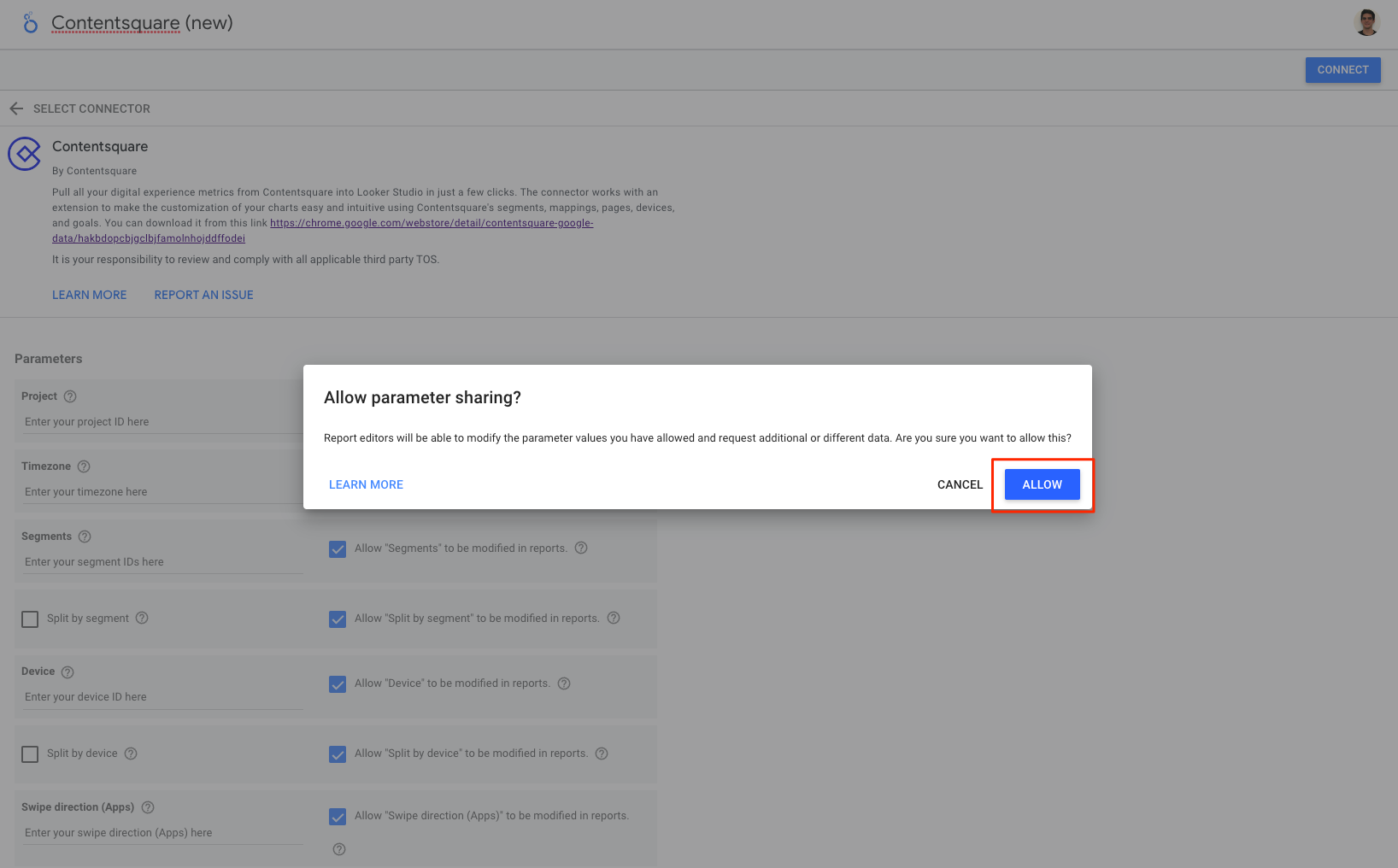Toggle Split by device checkbox
The width and height of the screenshot is (1398, 868).
click(30, 754)
